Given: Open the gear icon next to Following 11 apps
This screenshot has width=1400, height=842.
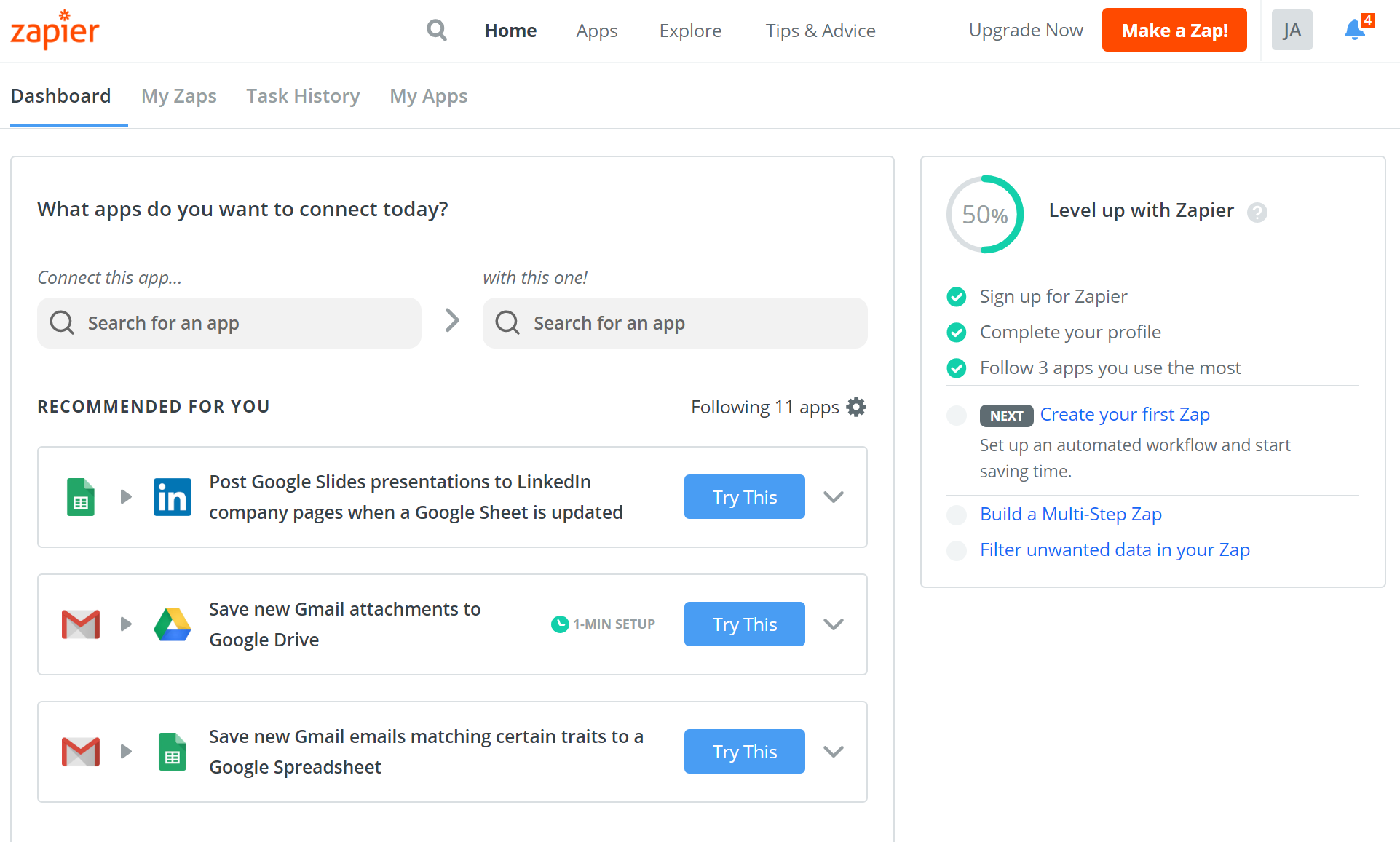Looking at the screenshot, I should point(857,407).
